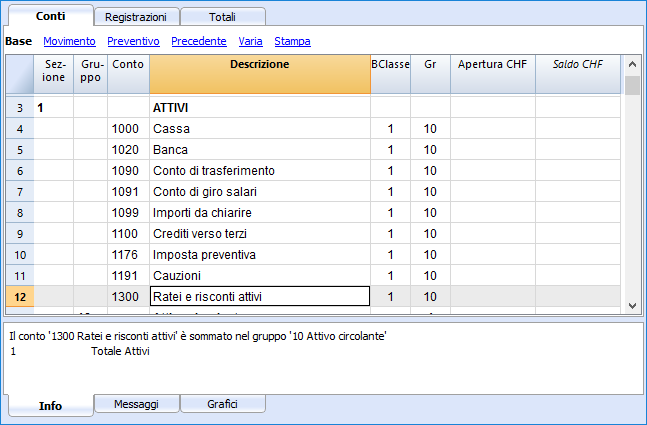Switch to the Conti tab
Screen dimensions: 647x425
coord(51,16)
